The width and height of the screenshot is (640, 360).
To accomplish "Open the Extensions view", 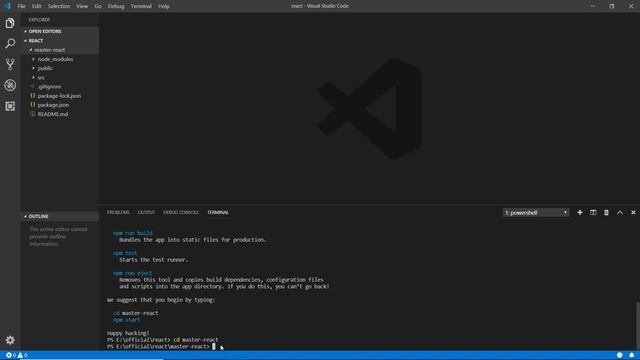I will [x=10, y=106].
